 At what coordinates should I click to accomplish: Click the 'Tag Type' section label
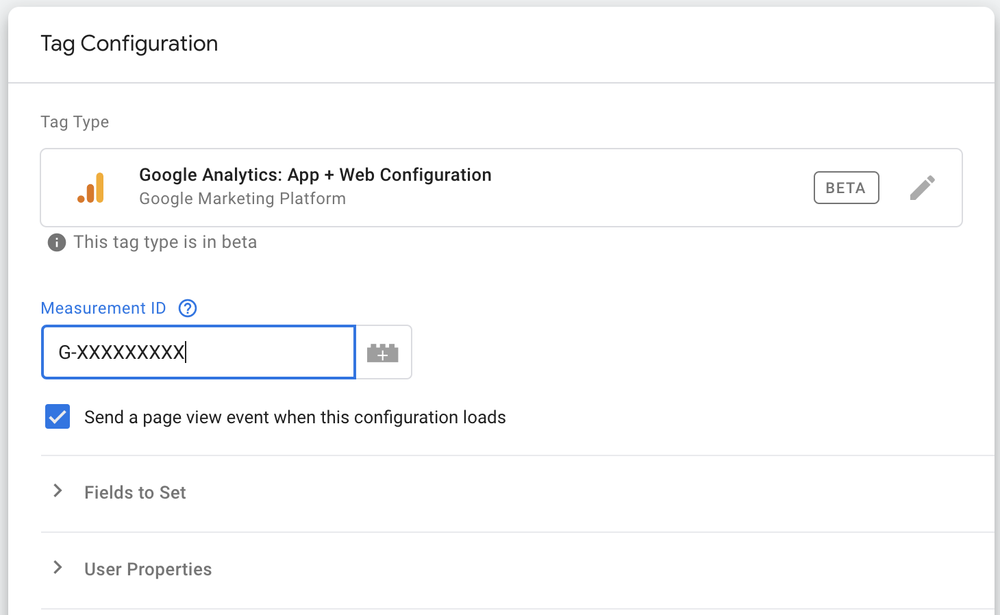click(75, 122)
